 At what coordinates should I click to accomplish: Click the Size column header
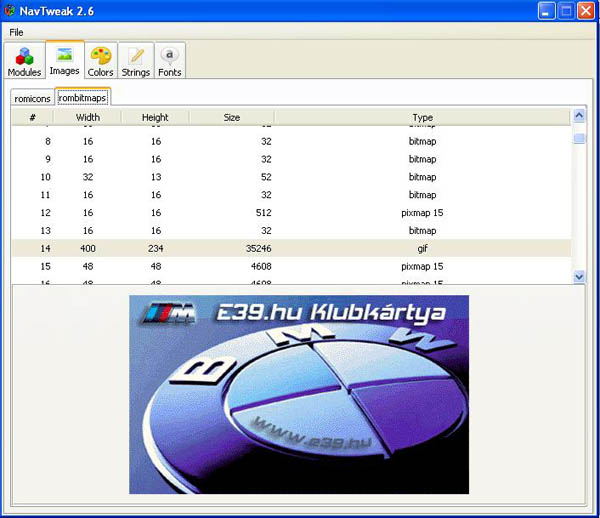pos(232,117)
